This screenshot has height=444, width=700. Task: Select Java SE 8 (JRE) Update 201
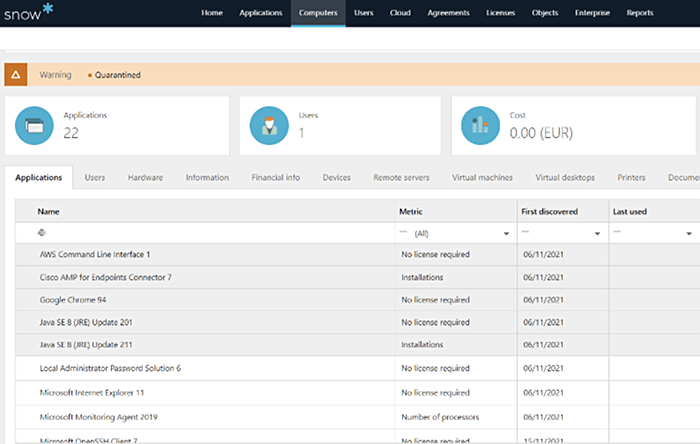coord(357,322)
